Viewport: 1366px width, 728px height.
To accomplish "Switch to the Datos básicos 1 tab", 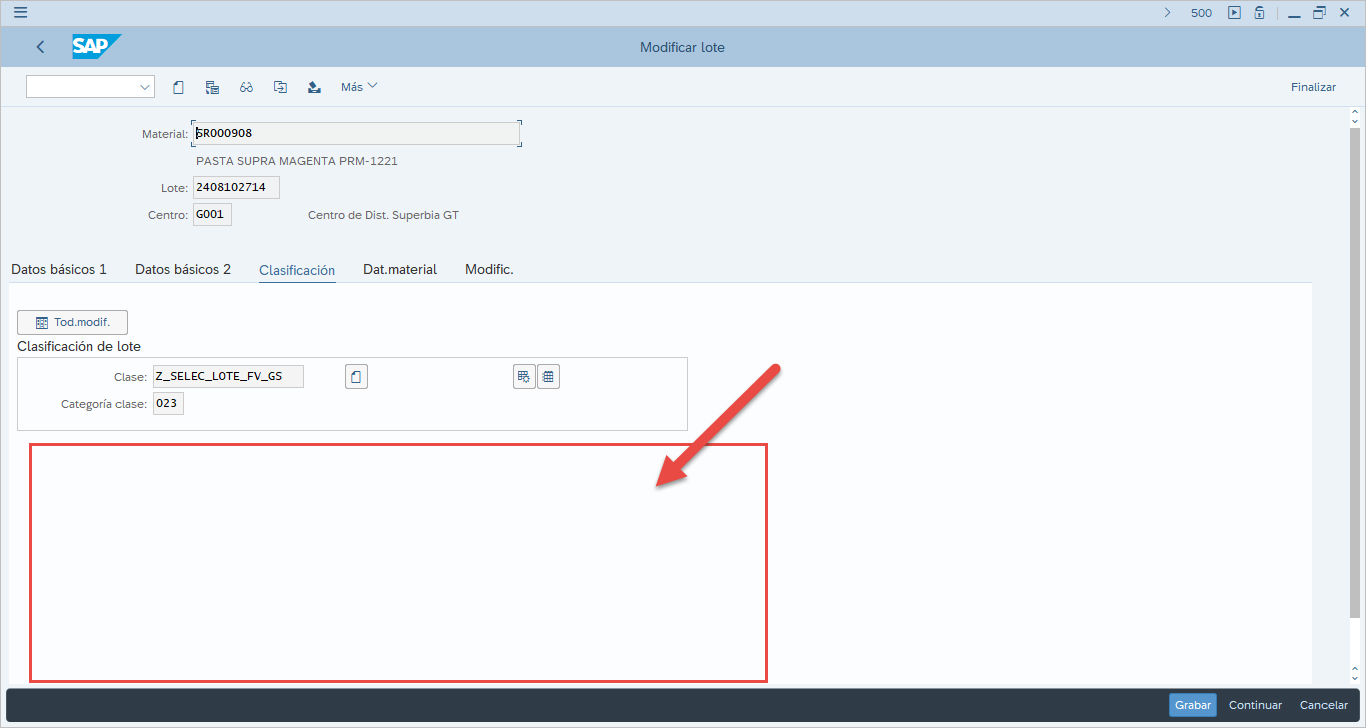I will [59, 269].
